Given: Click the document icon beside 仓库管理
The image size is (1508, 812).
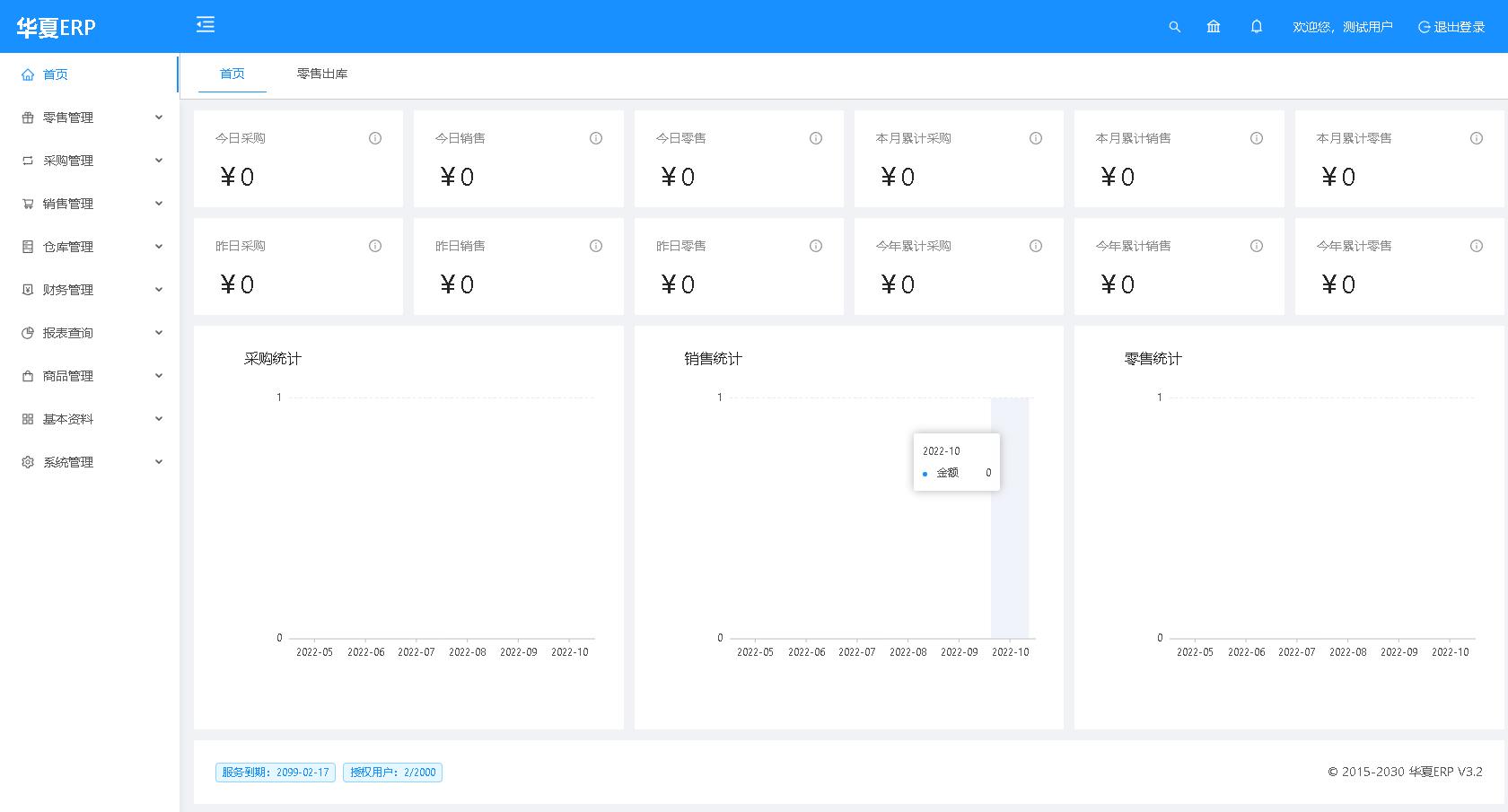Looking at the screenshot, I should [x=28, y=247].
